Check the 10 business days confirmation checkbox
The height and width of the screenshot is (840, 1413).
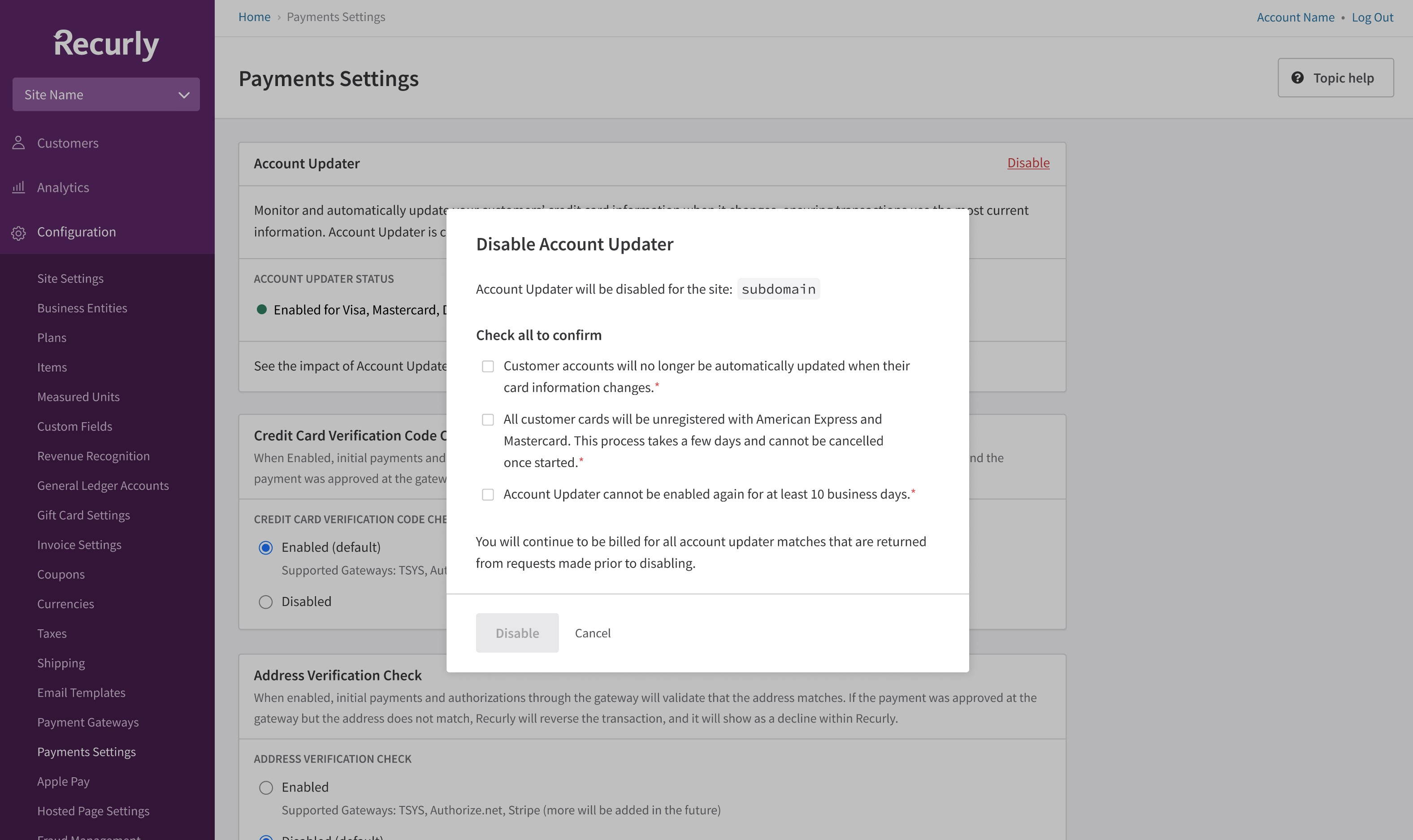pyautogui.click(x=487, y=495)
